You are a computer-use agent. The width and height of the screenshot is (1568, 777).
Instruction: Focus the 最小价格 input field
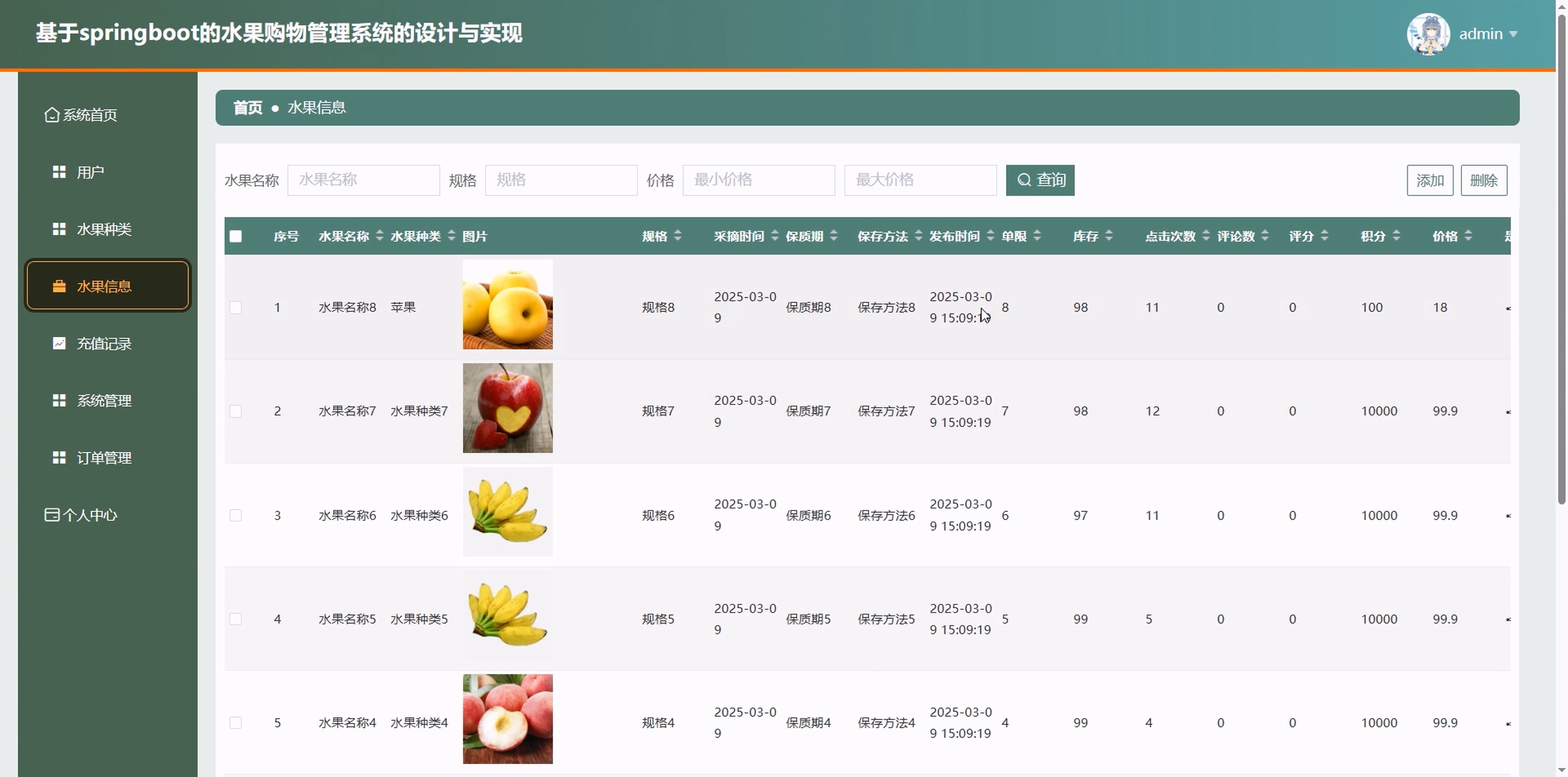[758, 180]
